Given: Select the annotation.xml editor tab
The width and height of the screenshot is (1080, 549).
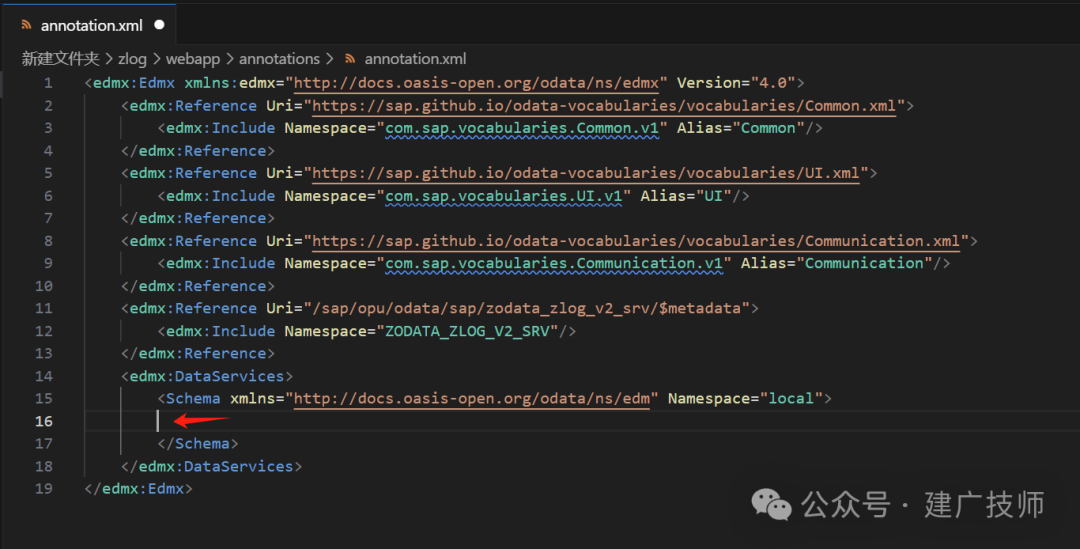Looking at the screenshot, I should tap(91, 25).
